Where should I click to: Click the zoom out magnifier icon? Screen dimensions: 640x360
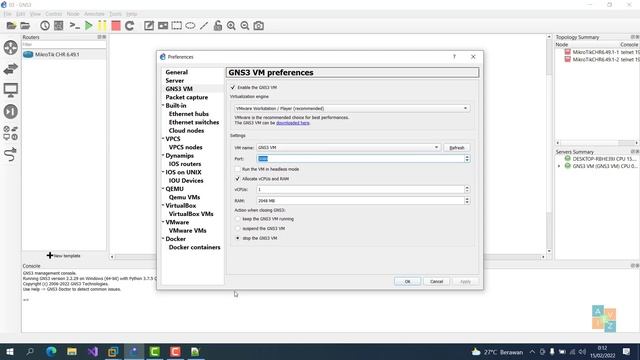pyautogui.click(x=245, y=26)
